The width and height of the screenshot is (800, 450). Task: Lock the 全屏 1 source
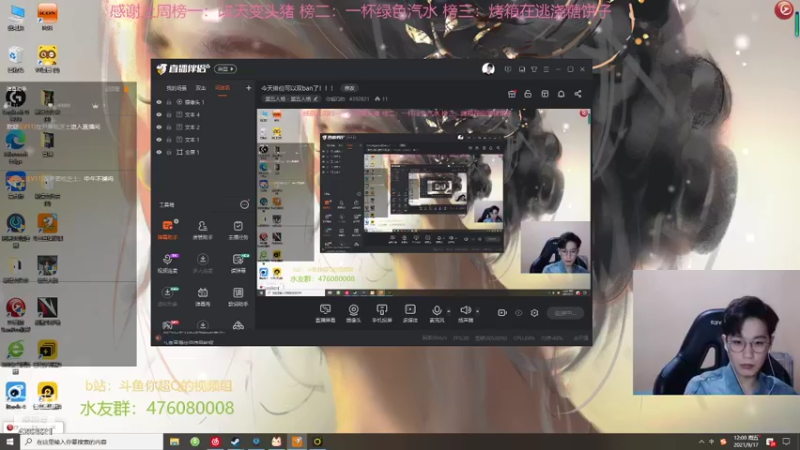tap(169, 152)
